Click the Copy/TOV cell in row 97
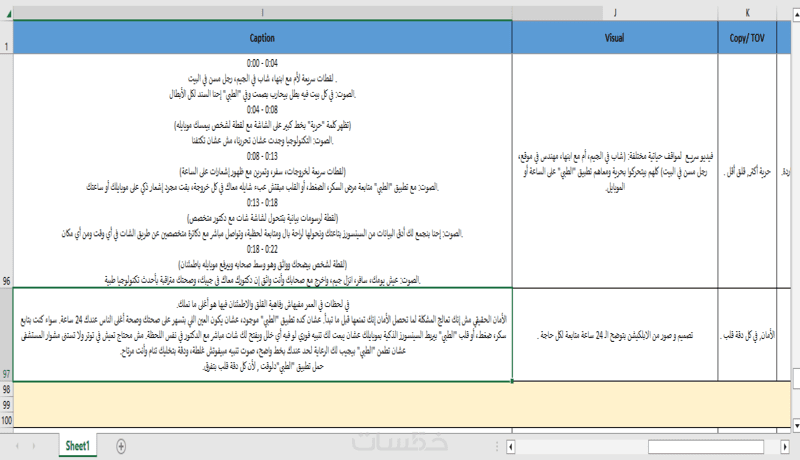 pos(747,335)
